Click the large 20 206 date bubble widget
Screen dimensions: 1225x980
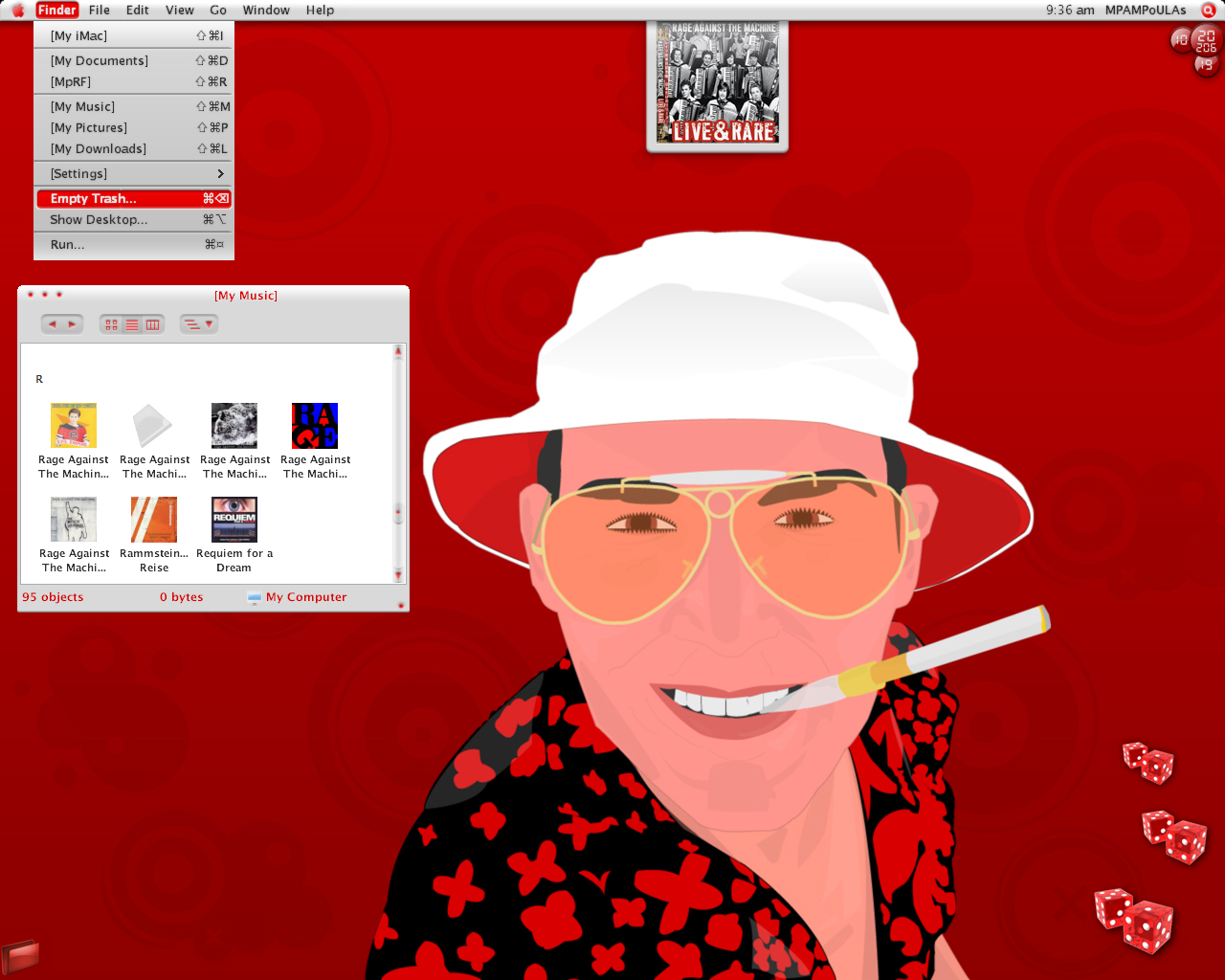[x=1207, y=40]
